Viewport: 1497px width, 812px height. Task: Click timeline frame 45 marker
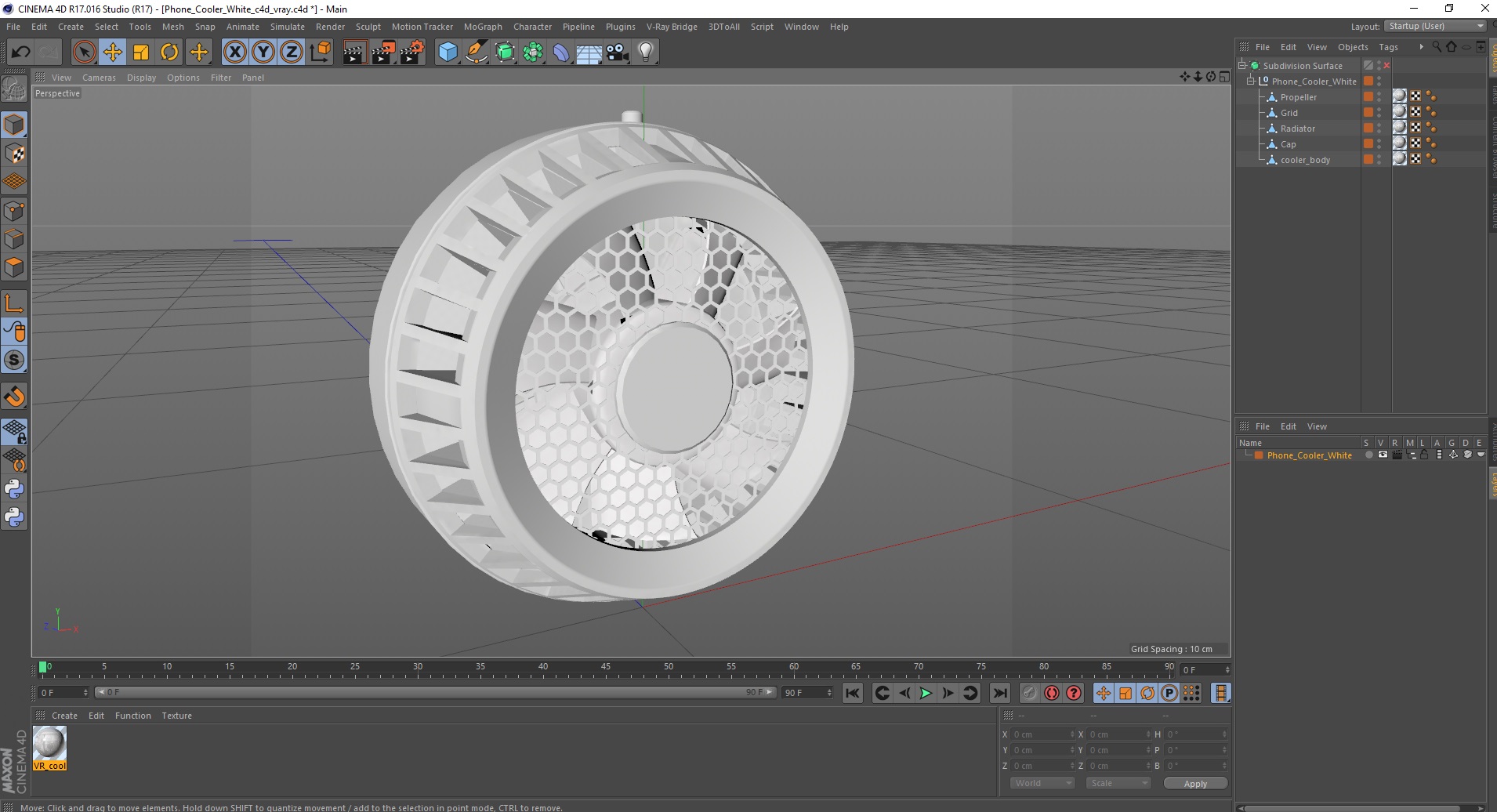click(x=605, y=668)
